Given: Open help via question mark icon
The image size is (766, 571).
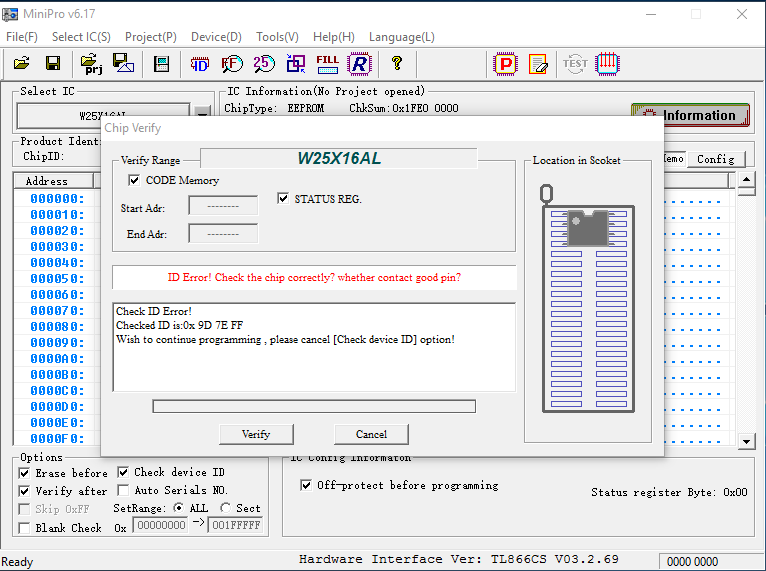Looking at the screenshot, I should click(397, 63).
